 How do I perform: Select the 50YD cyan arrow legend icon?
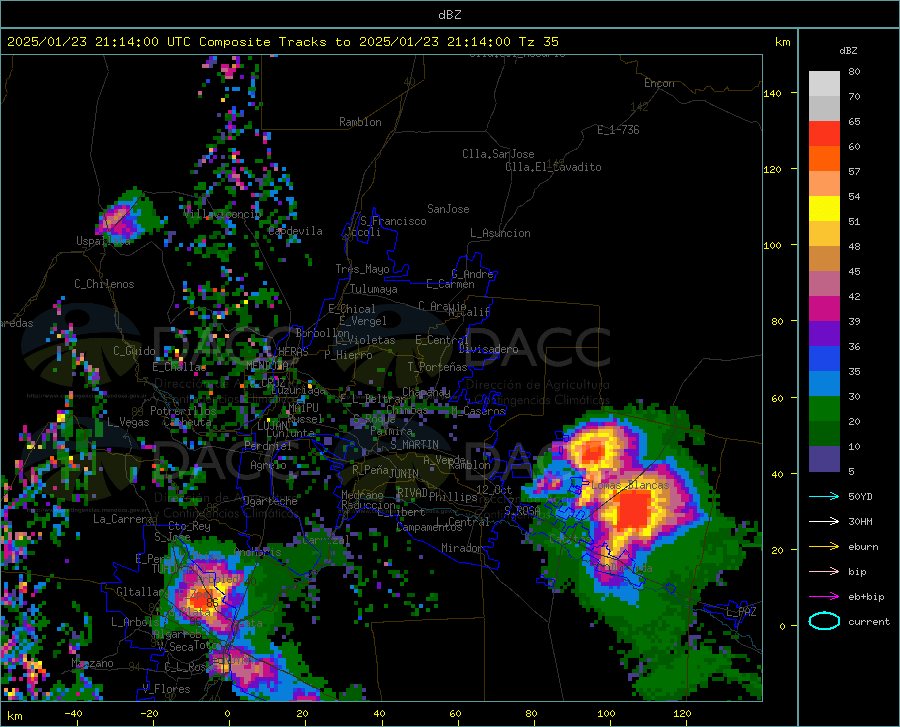[x=824, y=496]
